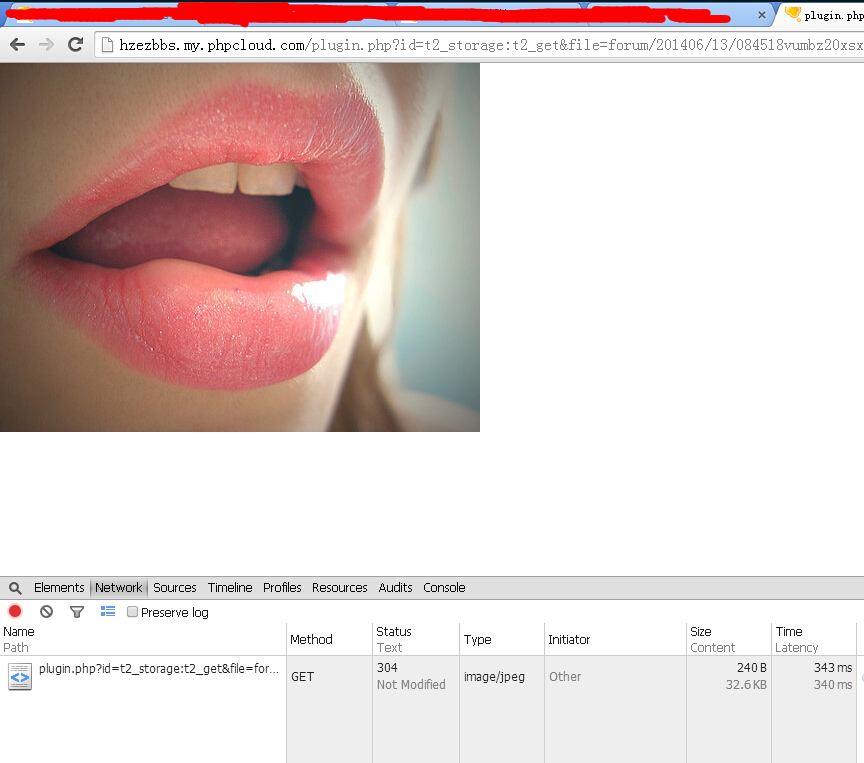Screen dimensions: 864x763
Task: Click the plugin.php request file icon
Action: (x=19, y=677)
